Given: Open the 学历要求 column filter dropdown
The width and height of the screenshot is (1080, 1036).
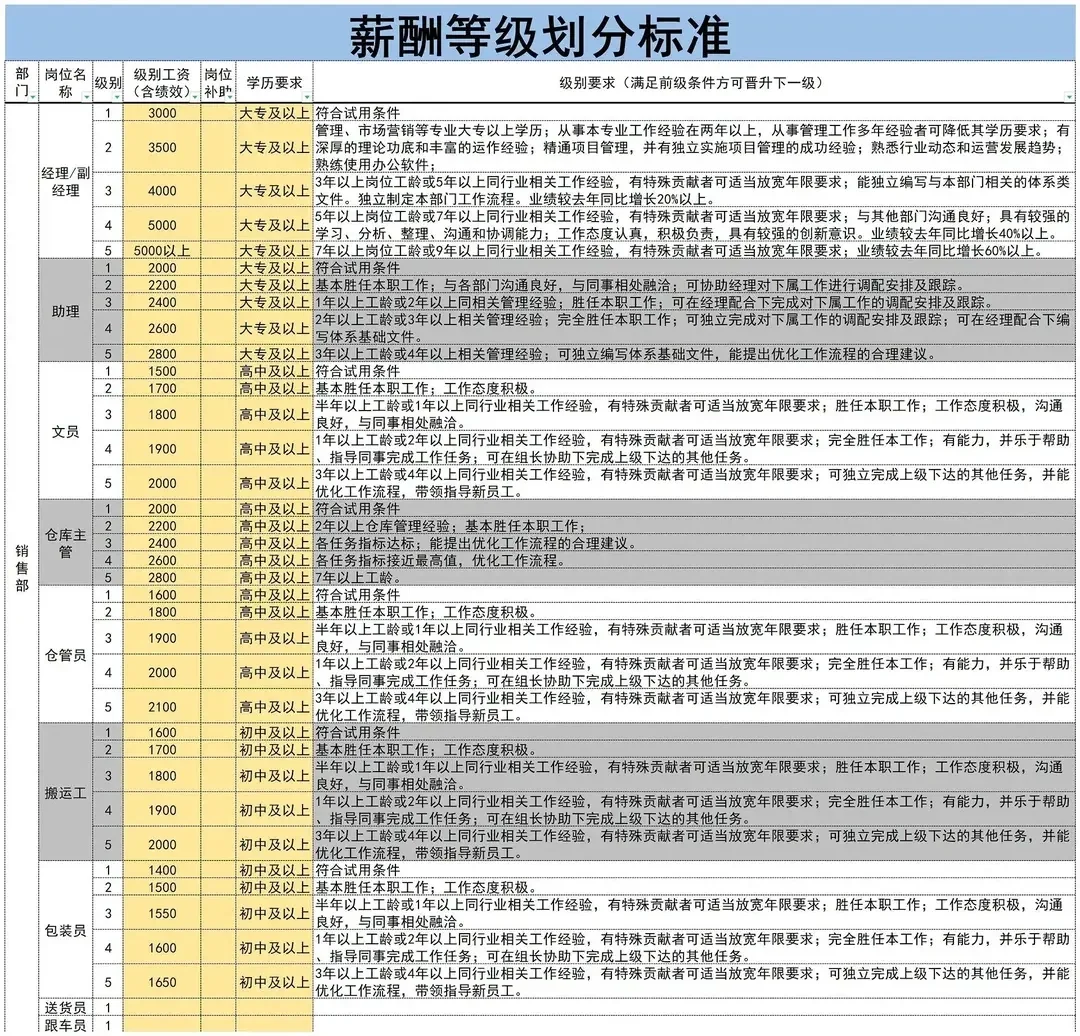Looking at the screenshot, I should click(x=305, y=96).
